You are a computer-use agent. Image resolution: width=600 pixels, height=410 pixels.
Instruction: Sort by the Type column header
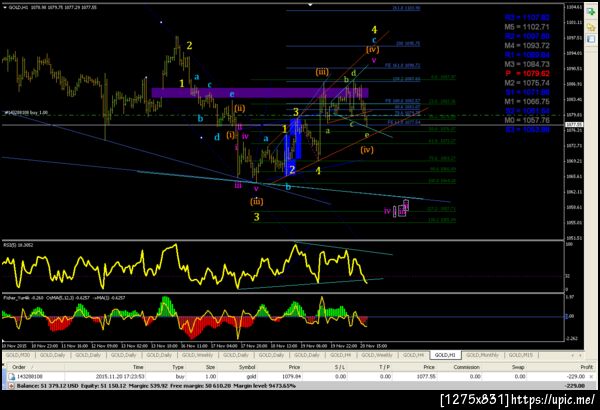(x=178, y=367)
